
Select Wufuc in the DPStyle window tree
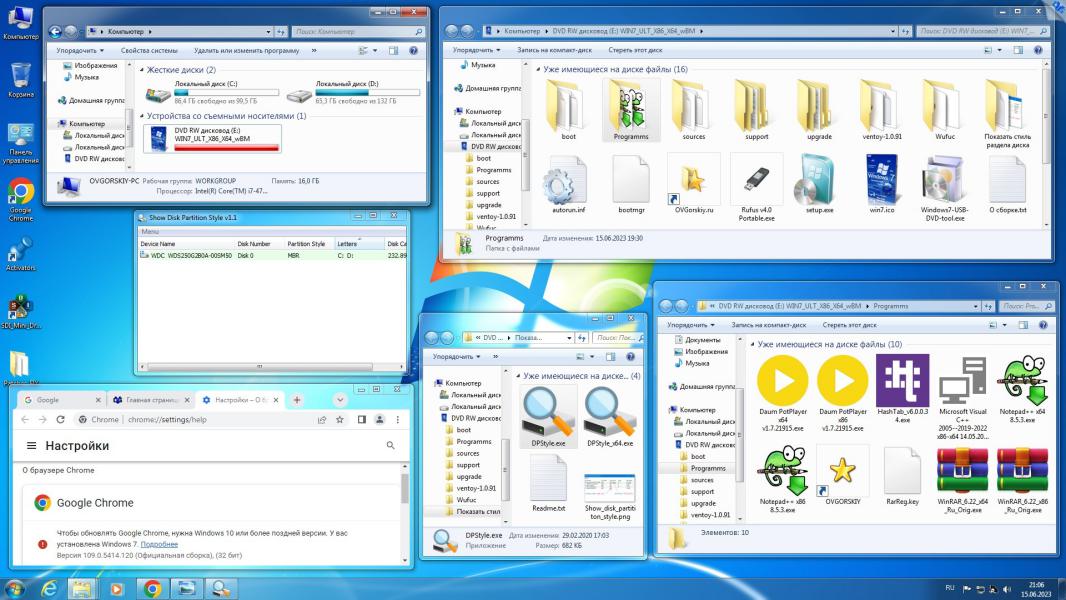(x=466, y=499)
